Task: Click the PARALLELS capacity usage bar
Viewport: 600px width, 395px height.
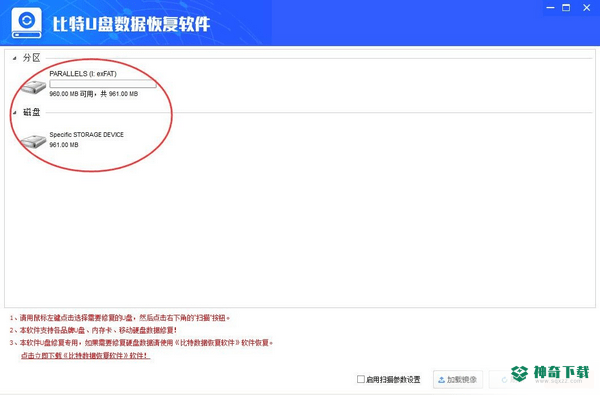Action: point(103,84)
